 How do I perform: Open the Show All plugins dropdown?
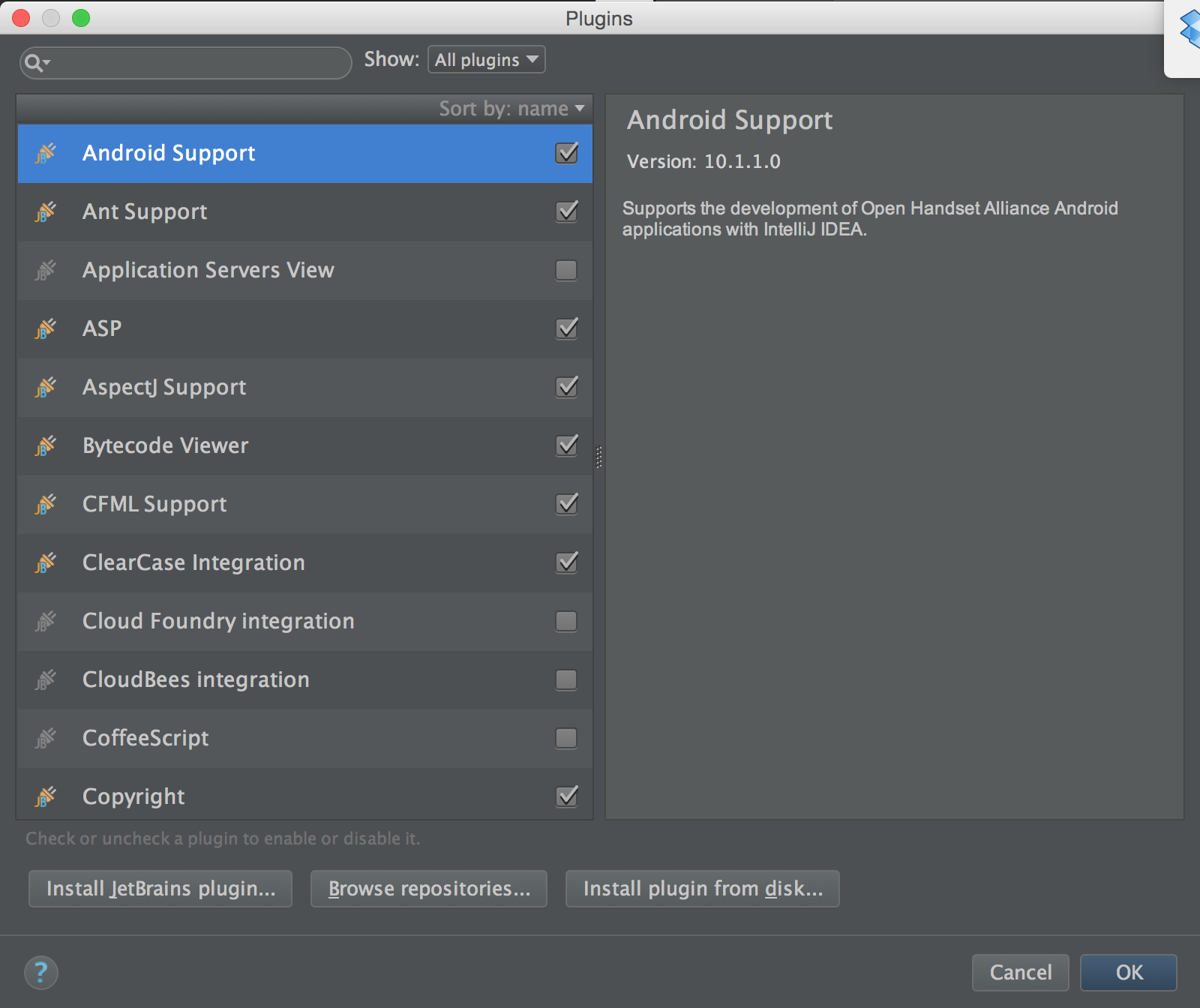point(486,59)
